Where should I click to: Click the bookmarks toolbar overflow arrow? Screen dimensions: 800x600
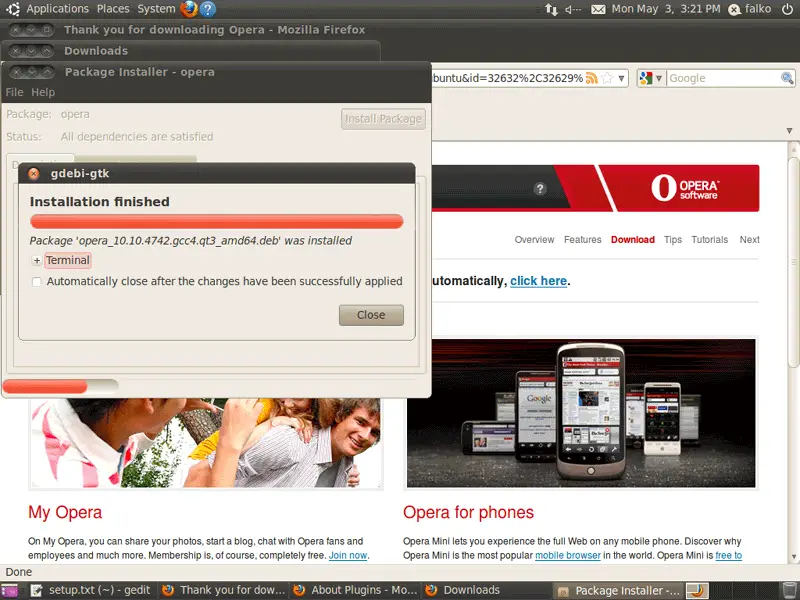pyautogui.click(x=789, y=131)
